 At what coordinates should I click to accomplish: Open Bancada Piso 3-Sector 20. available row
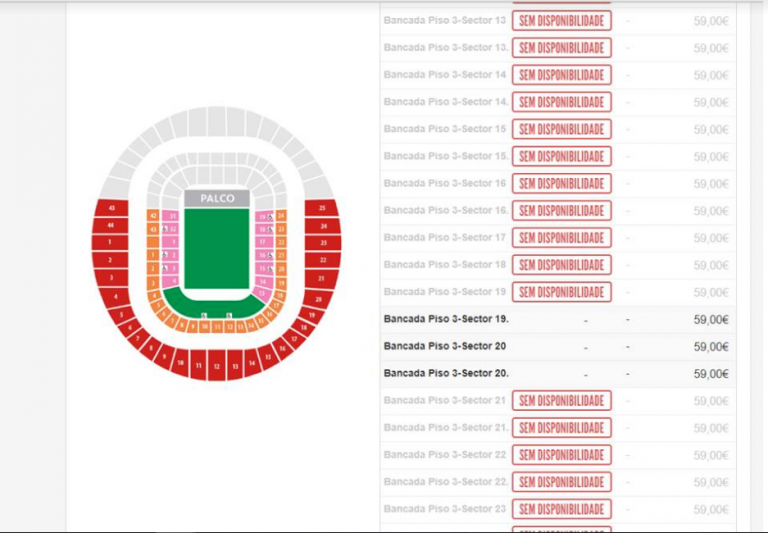click(558, 373)
